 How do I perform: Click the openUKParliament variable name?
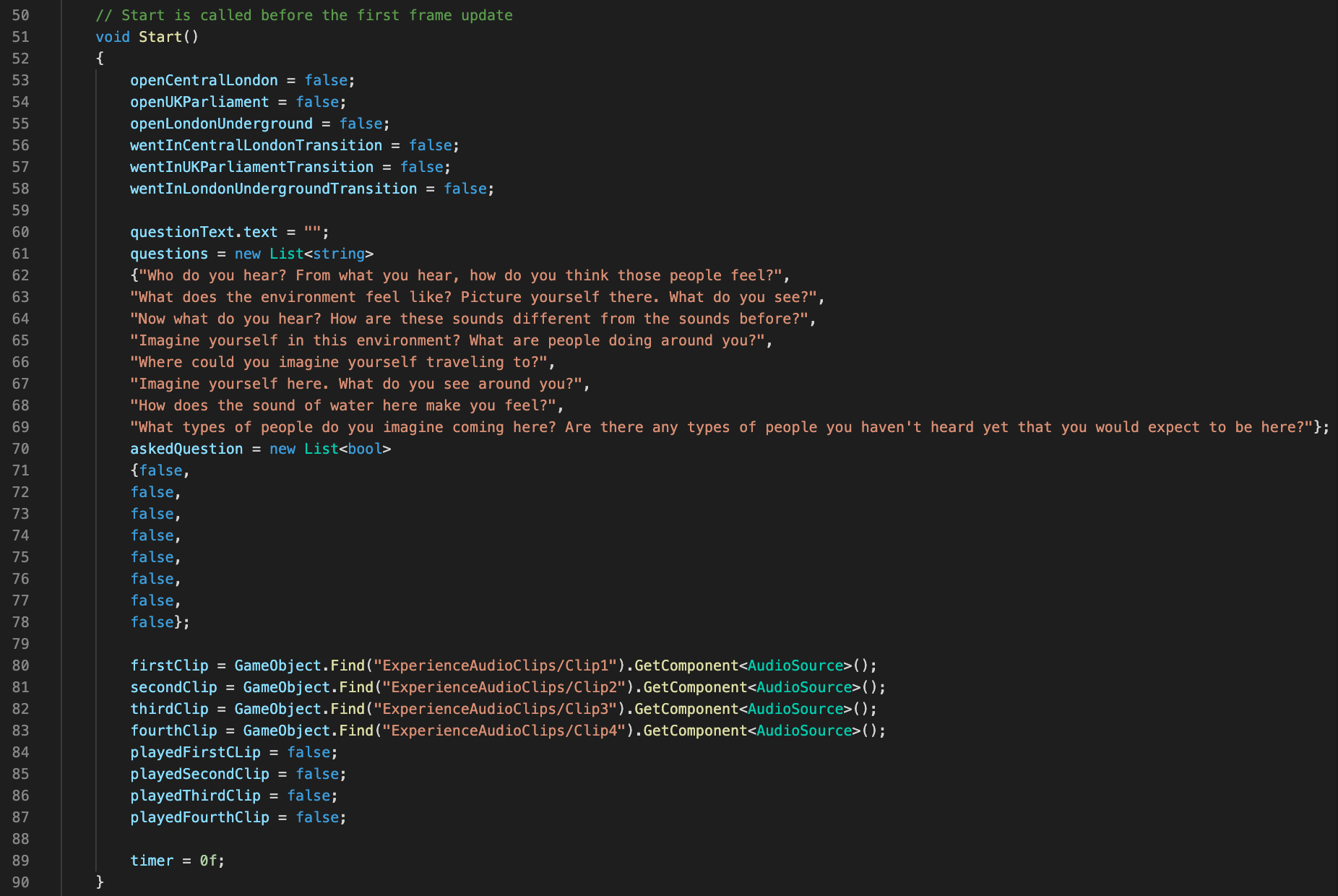[x=199, y=102]
